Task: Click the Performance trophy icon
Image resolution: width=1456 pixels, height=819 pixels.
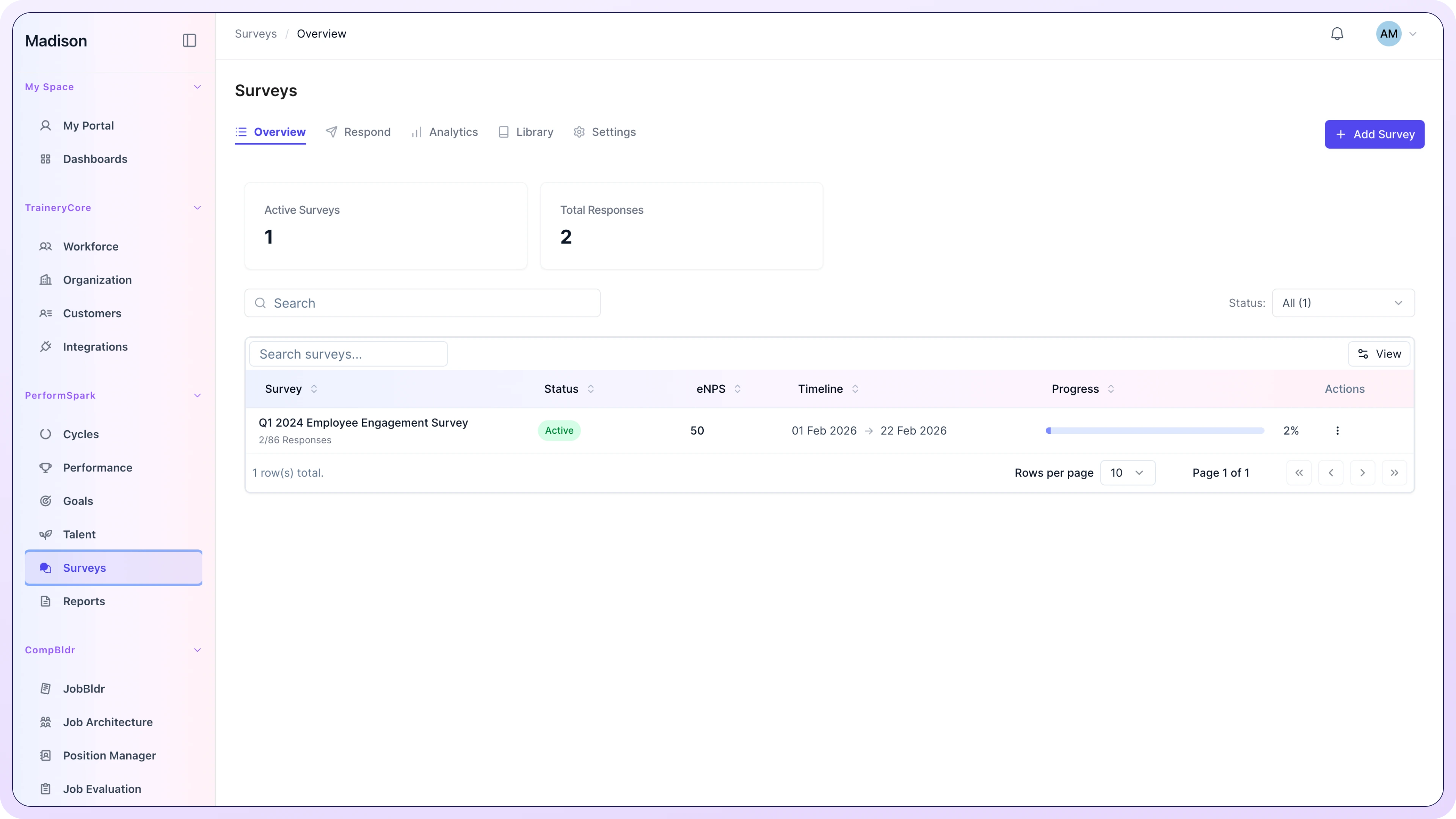Action: [46, 468]
